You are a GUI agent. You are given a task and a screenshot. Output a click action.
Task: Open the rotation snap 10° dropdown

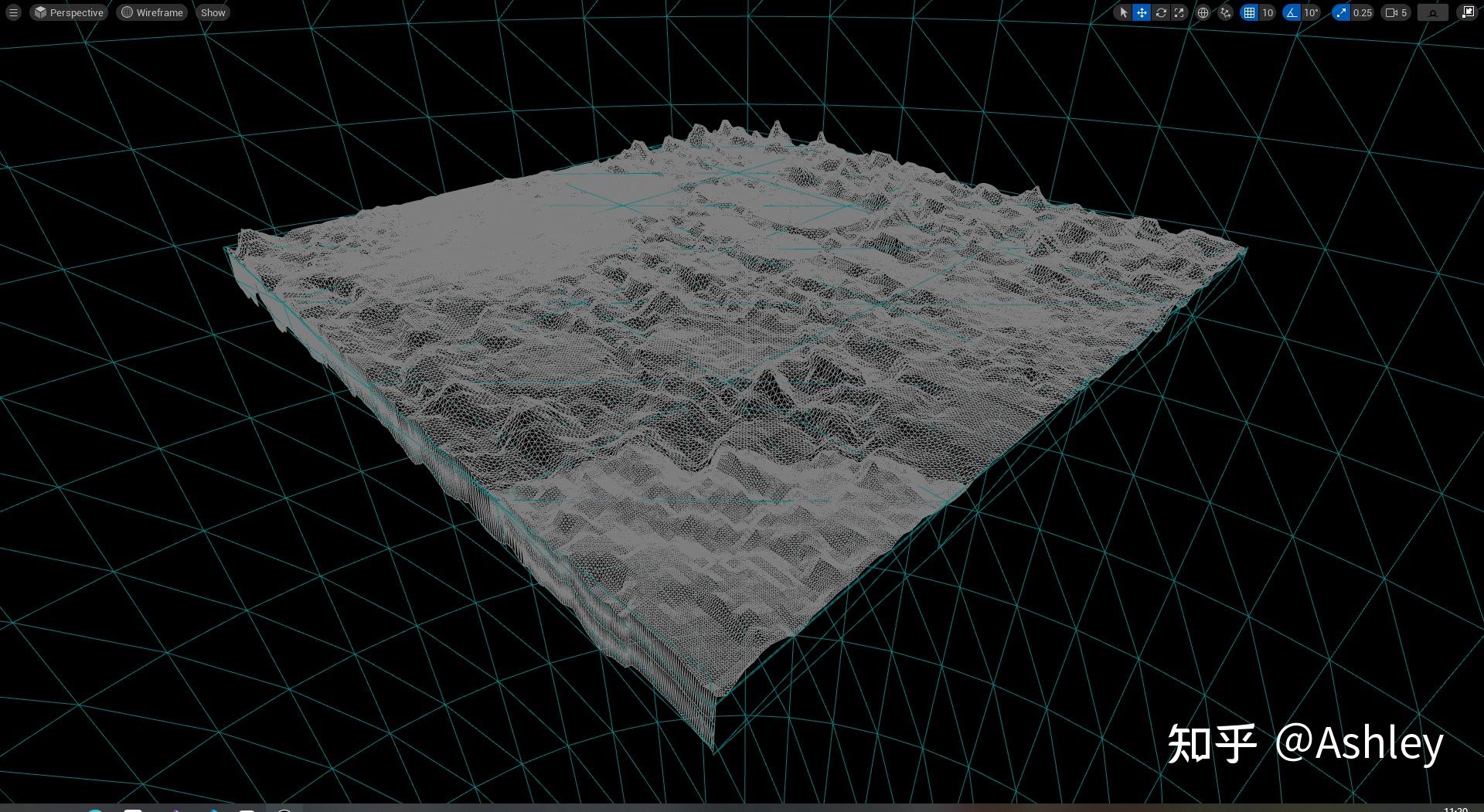click(x=1310, y=12)
